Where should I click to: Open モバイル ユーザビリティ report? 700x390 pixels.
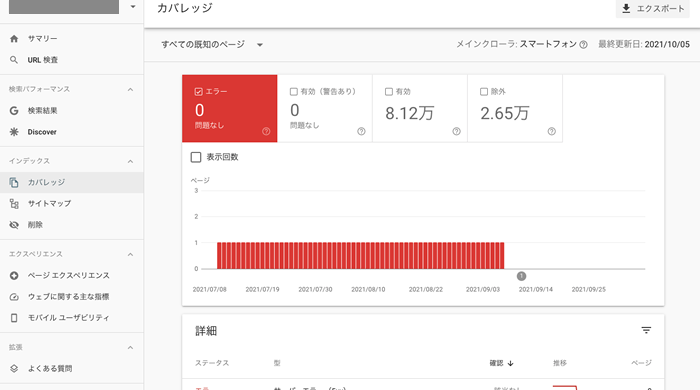point(71,318)
